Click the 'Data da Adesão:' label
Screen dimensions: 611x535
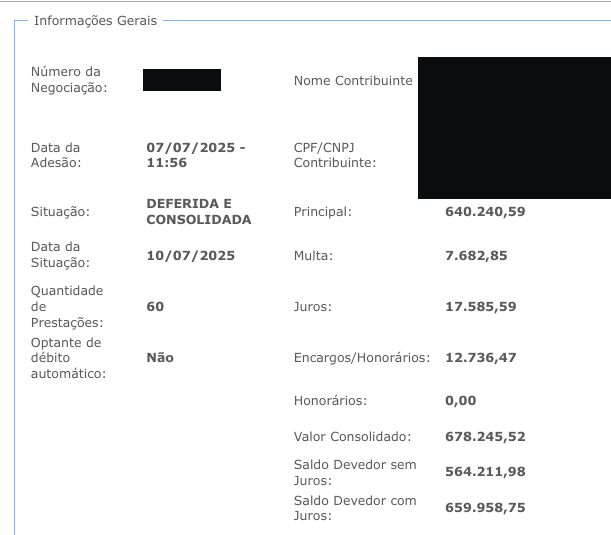click(56, 155)
